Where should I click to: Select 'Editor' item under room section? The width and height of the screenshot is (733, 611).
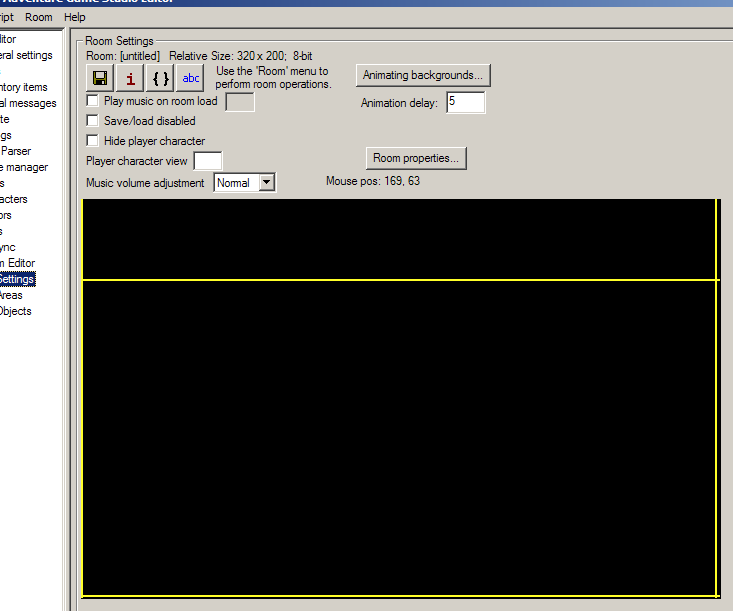coord(18,263)
